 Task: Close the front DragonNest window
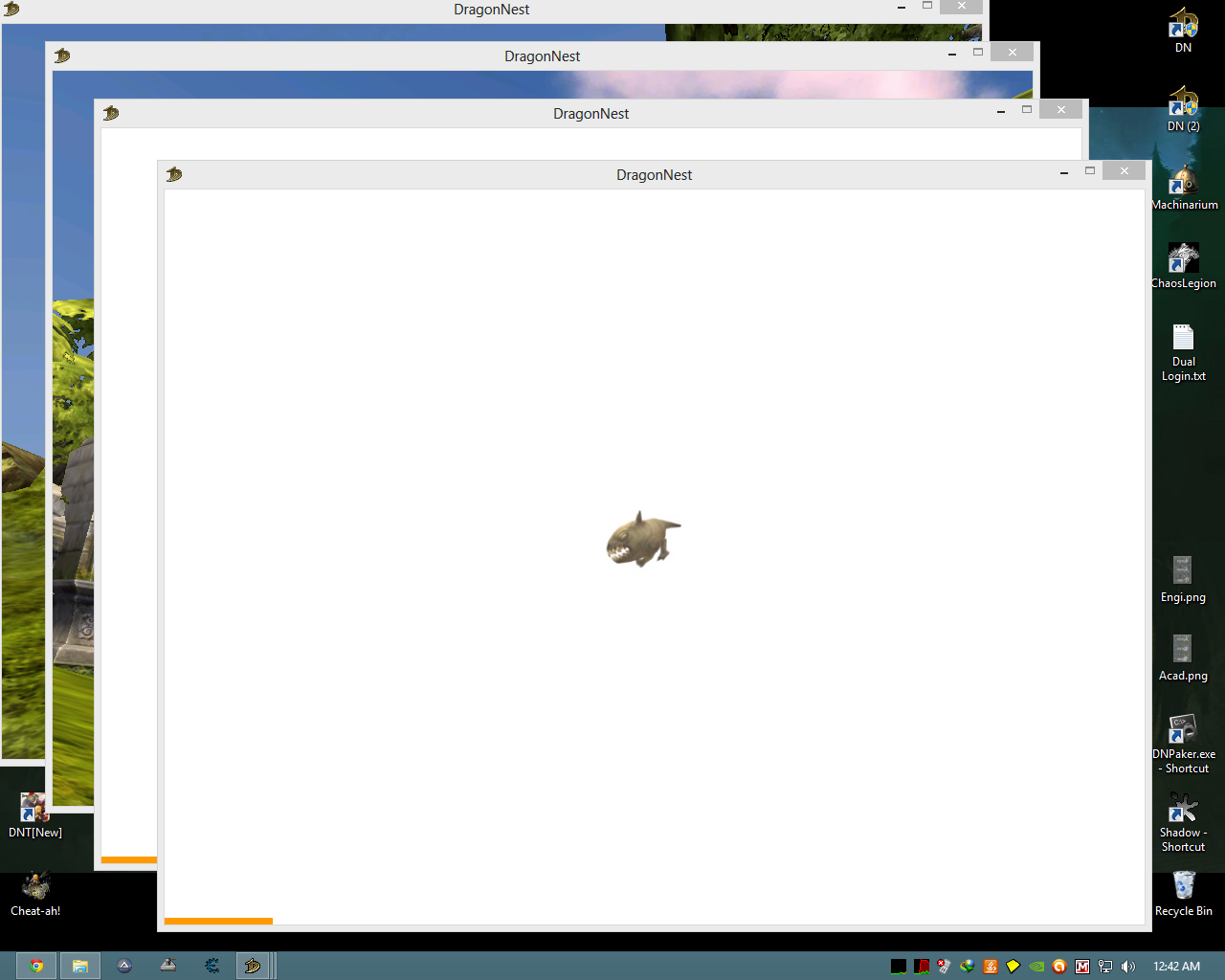pos(1125,170)
